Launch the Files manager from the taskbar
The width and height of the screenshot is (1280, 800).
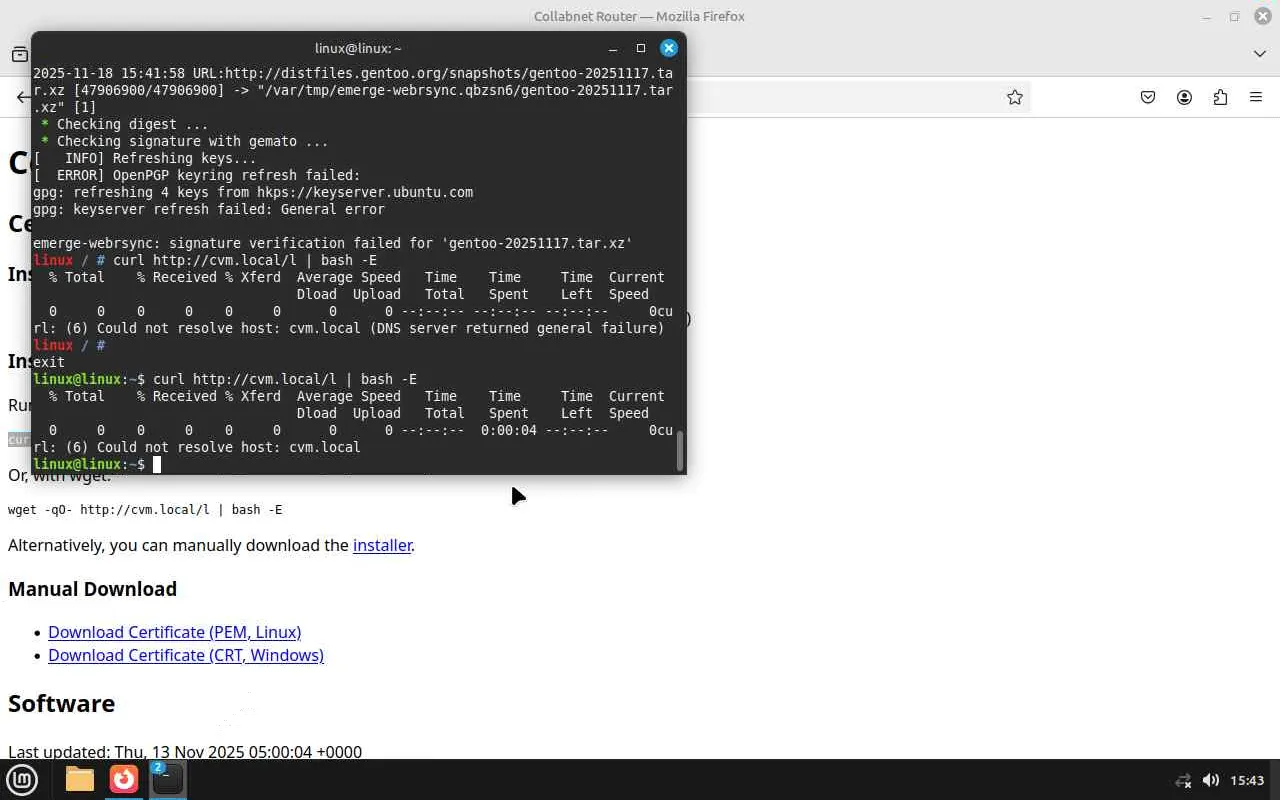tap(80, 779)
